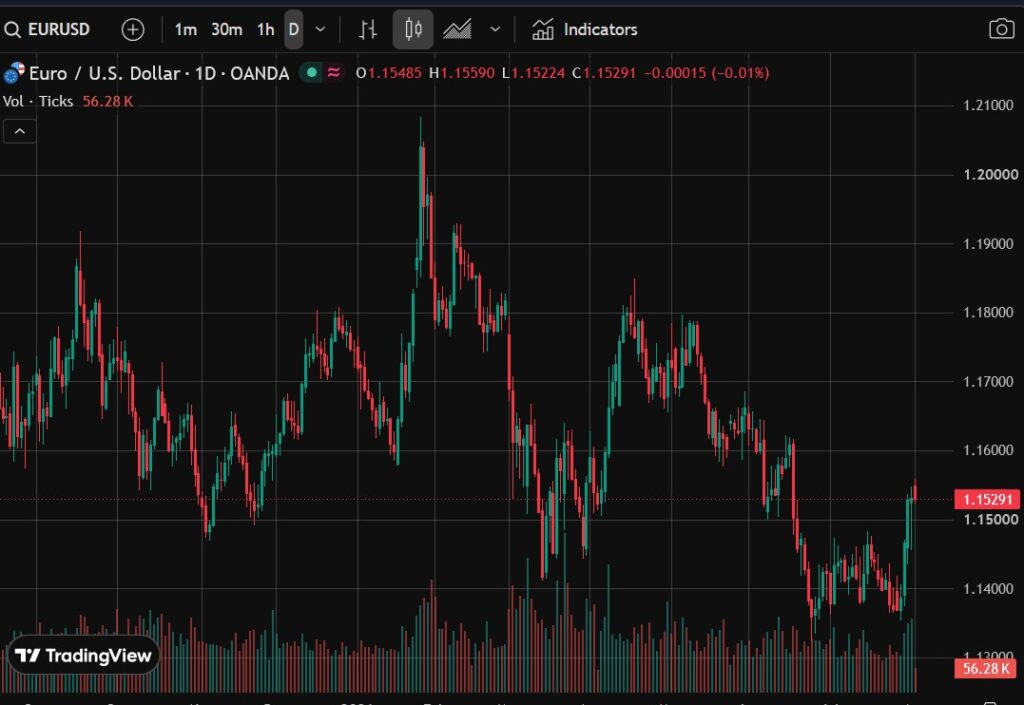1024x705 pixels.
Task: Collapse the indicator legend with the up chevron
Action: [20, 132]
